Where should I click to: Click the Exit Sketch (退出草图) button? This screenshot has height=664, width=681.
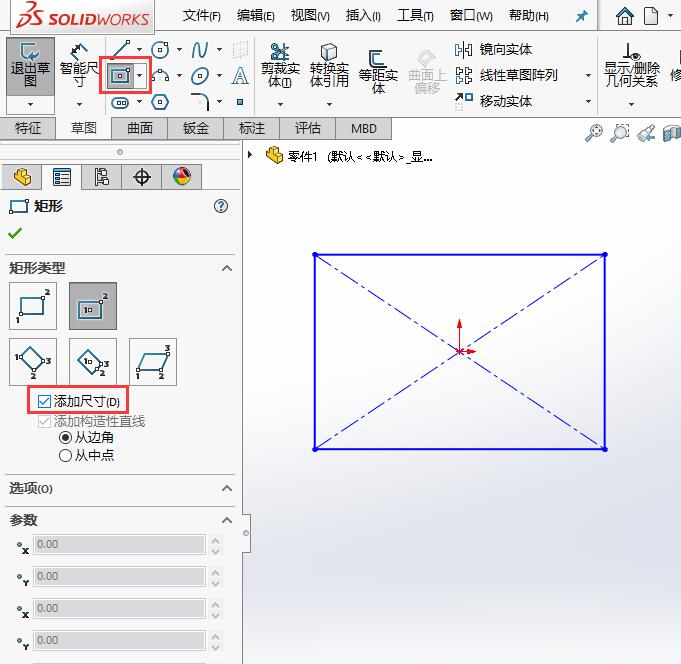(30, 66)
